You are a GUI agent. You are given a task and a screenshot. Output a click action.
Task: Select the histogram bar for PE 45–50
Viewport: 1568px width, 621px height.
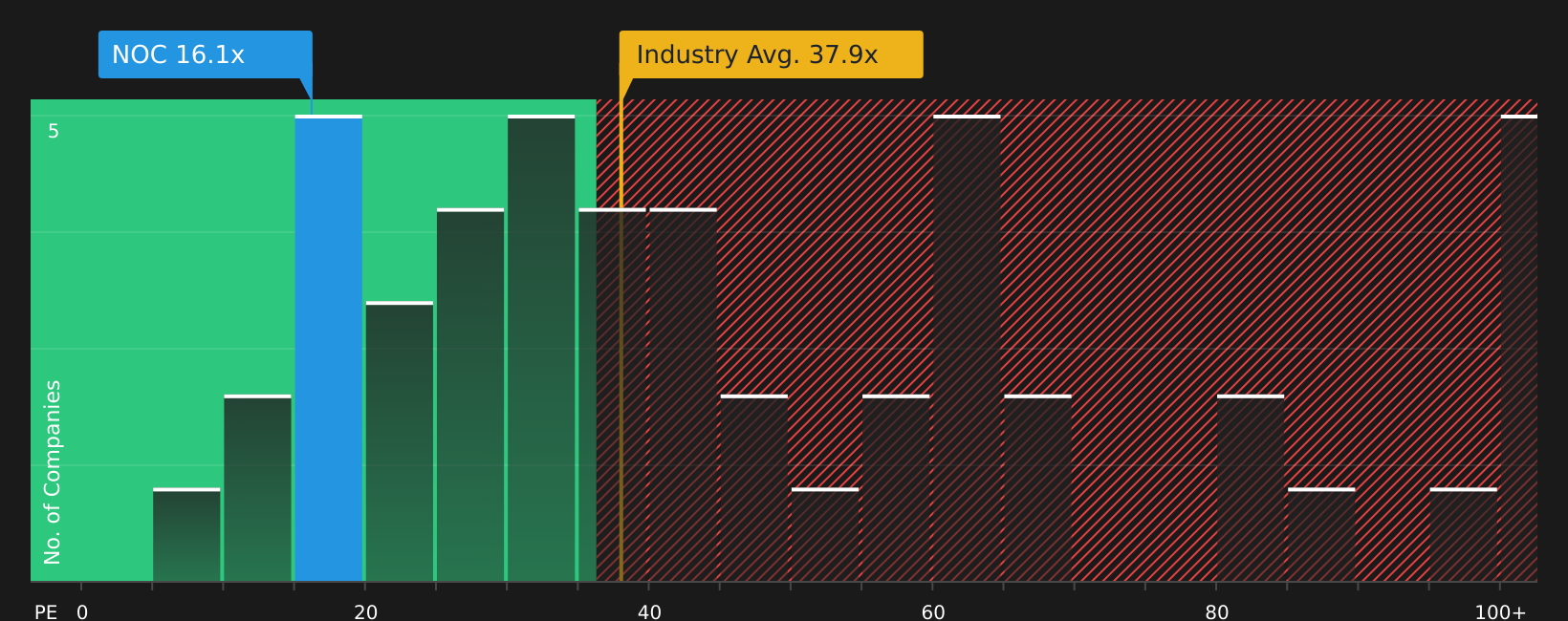pos(754,488)
